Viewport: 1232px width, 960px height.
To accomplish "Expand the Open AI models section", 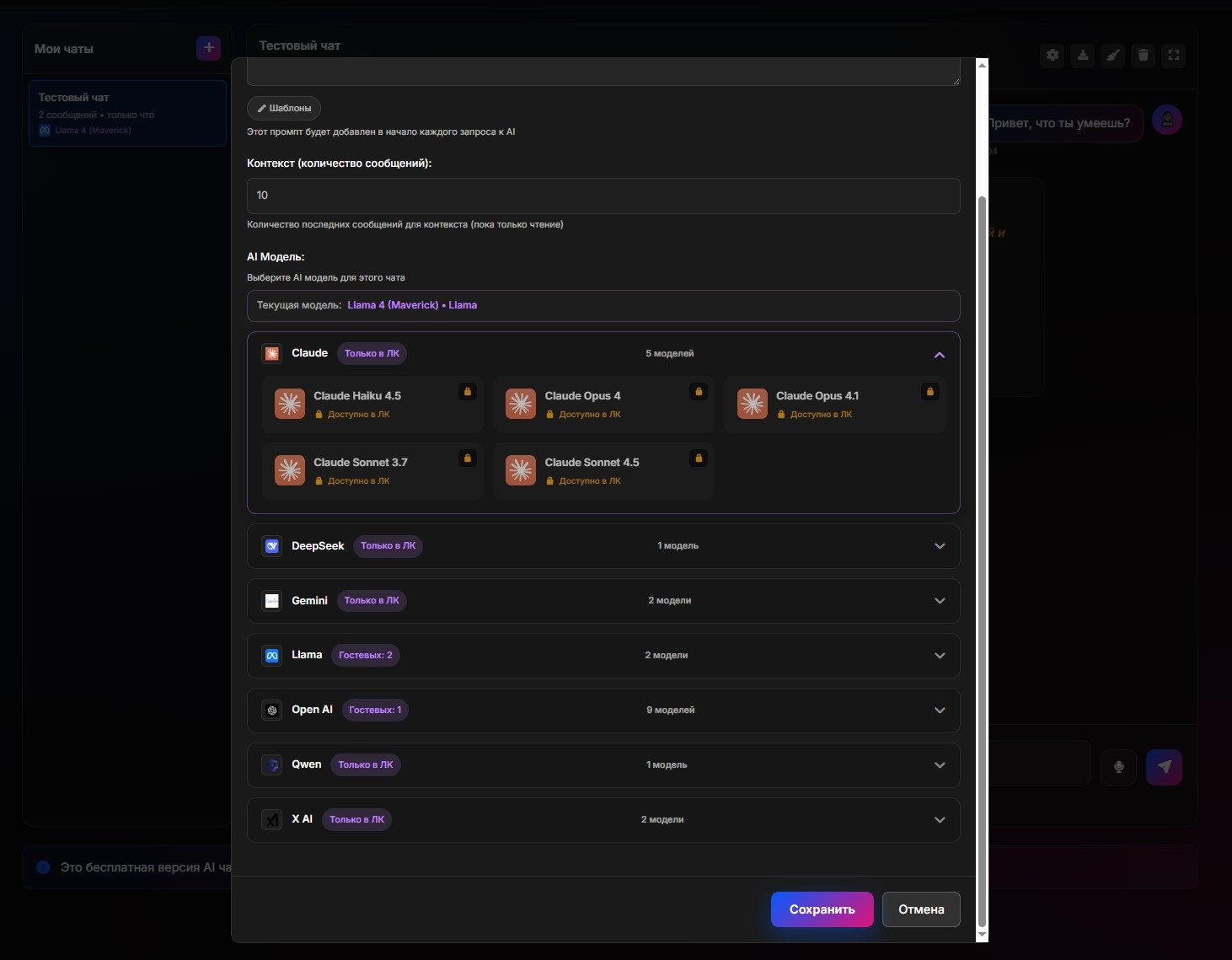I will pos(939,711).
